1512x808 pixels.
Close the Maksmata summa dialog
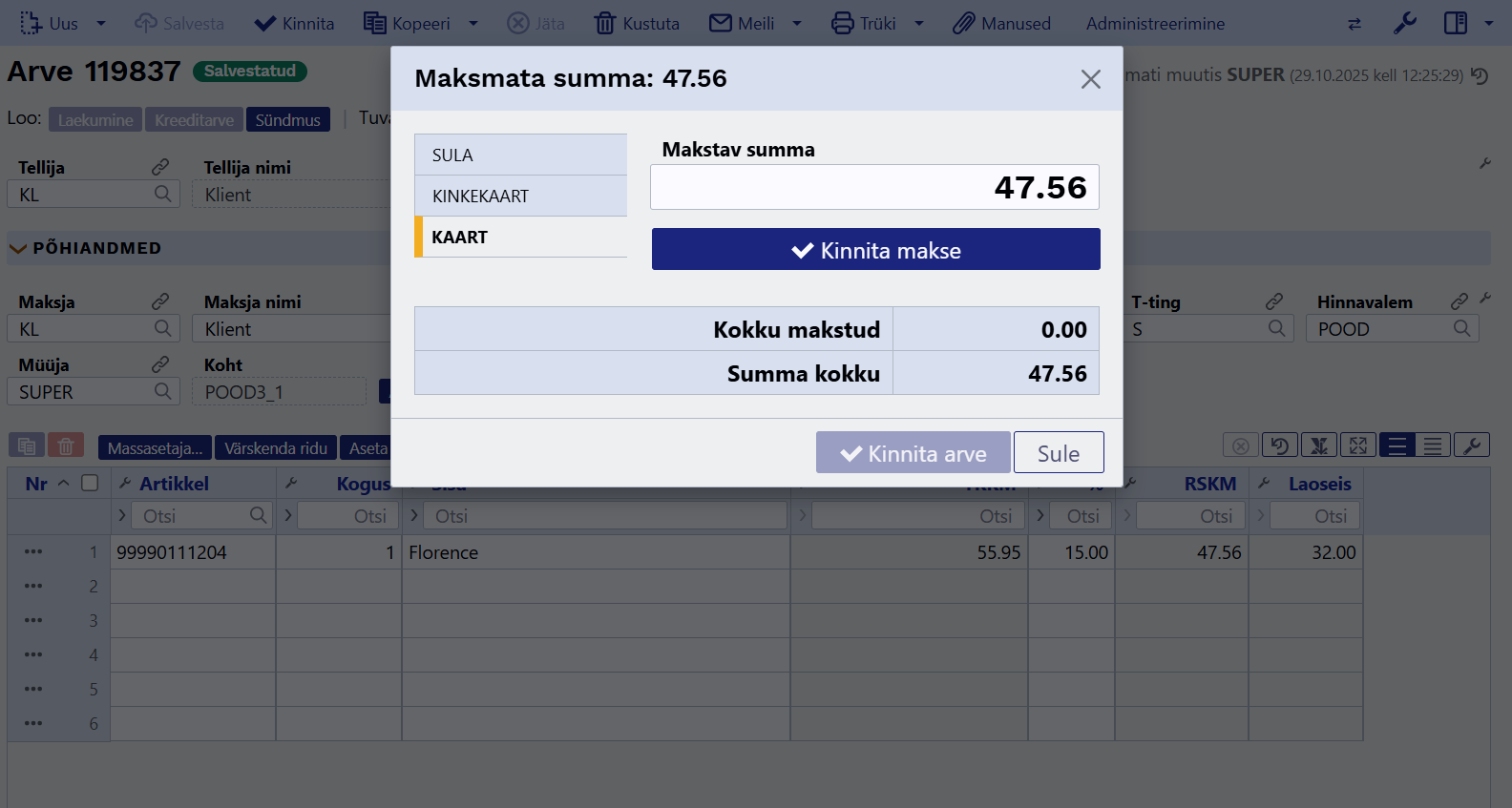[1090, 79]
